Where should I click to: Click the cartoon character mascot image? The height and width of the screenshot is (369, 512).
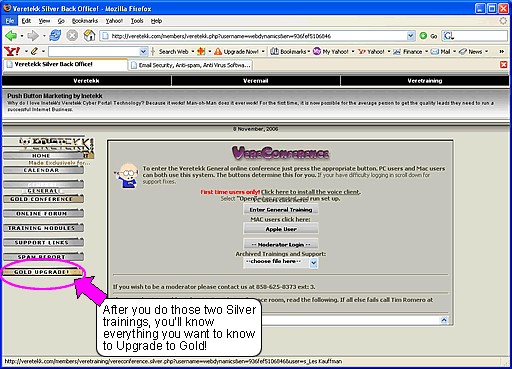click(x=127, y=176)
